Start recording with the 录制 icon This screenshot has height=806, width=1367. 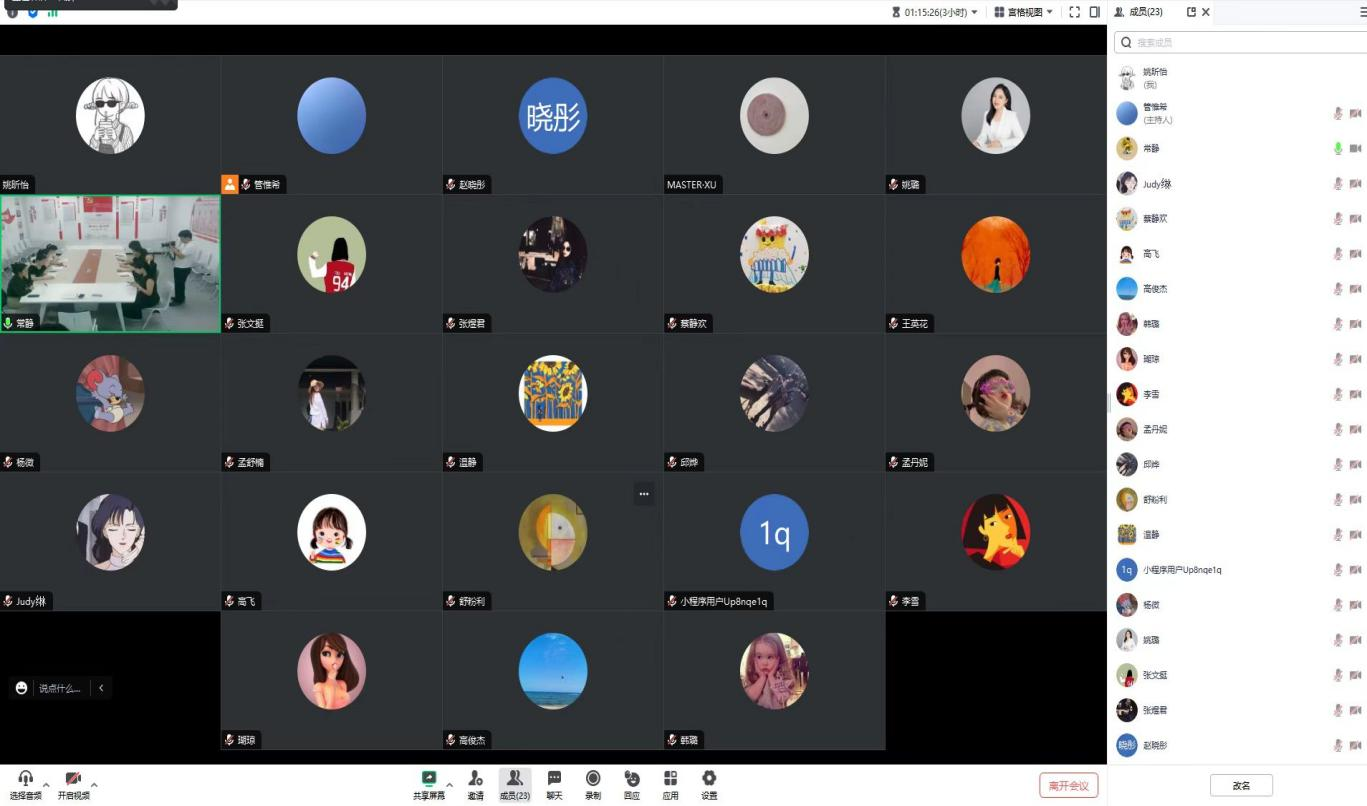(593, 779)
